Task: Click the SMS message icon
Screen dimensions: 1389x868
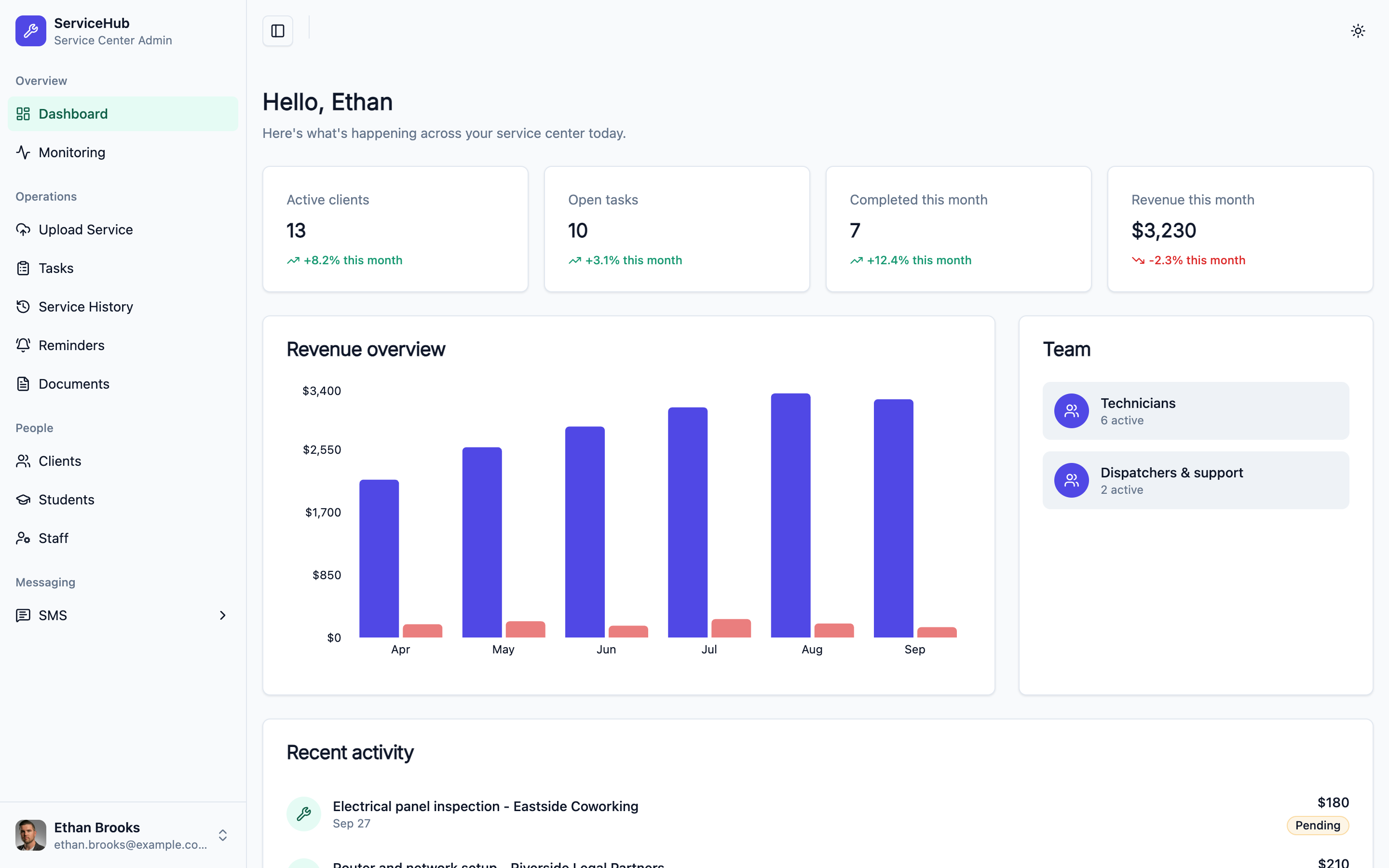Action: pos(23,615)
